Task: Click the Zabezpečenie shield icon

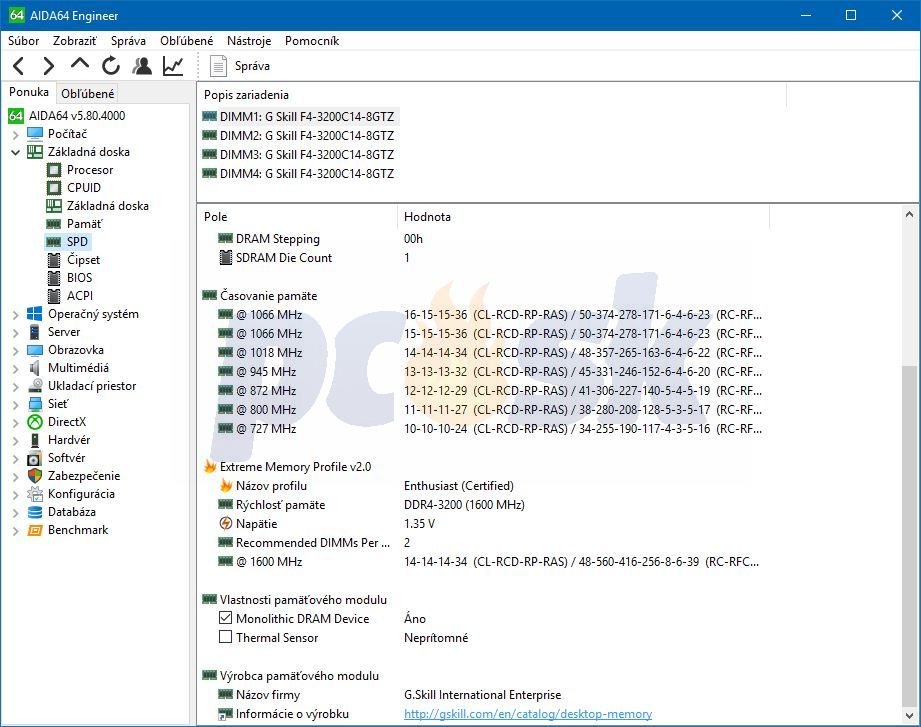Action: 35,476
